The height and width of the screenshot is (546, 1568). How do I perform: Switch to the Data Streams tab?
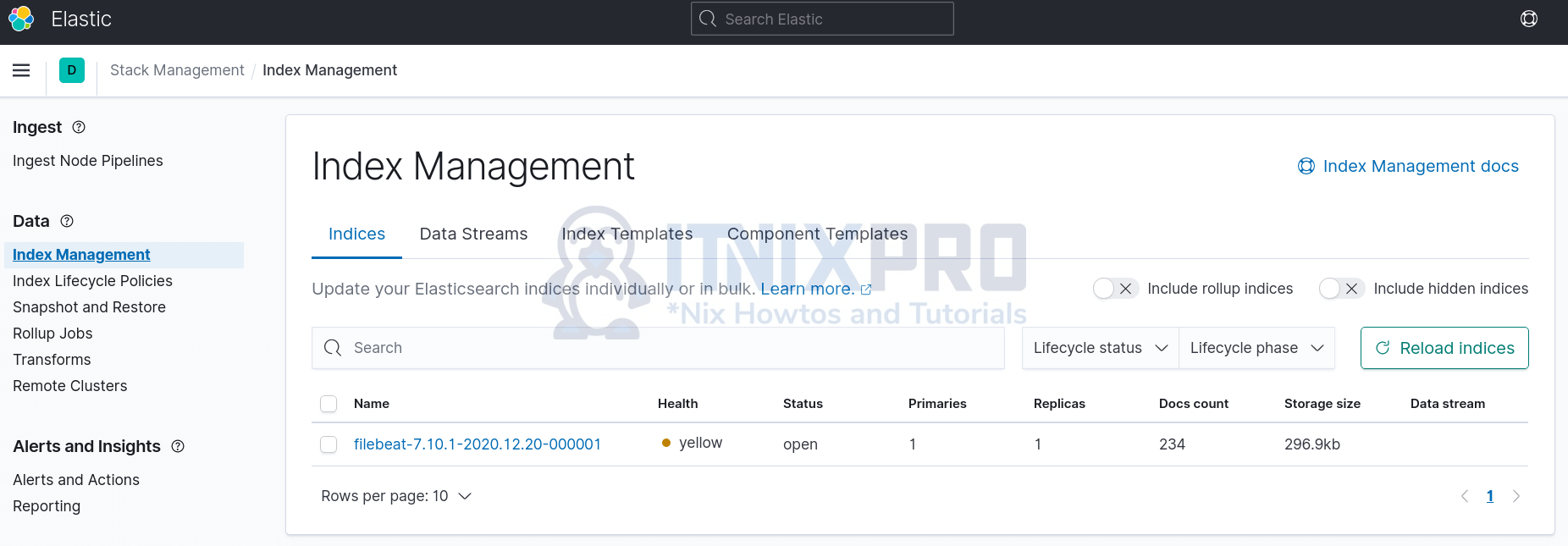click(473, 234)
